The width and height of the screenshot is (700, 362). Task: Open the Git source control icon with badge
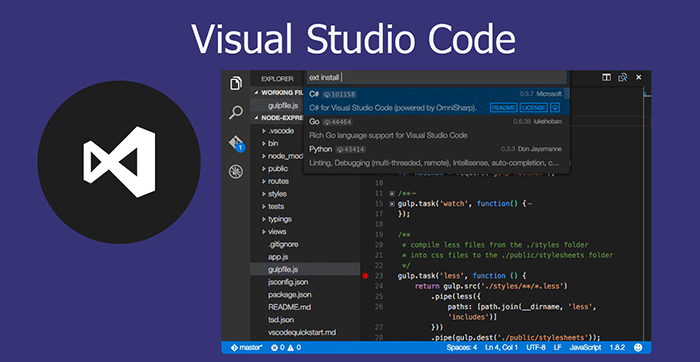point(236,143)
